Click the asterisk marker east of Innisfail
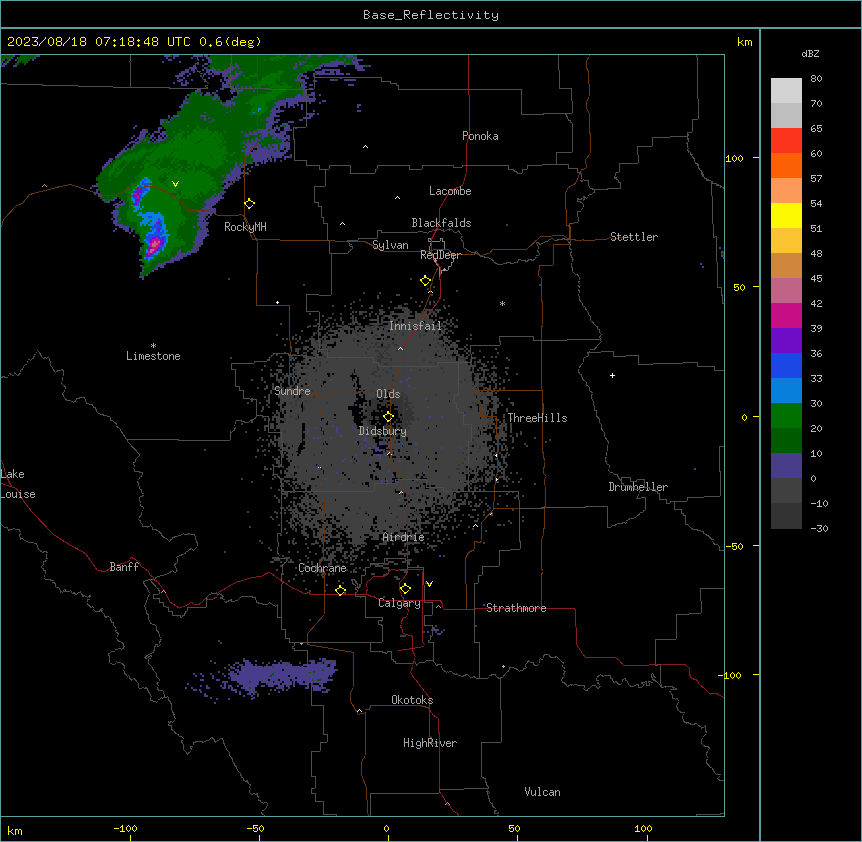This screenshot has width=862, height=842. (x=502, y=303)
